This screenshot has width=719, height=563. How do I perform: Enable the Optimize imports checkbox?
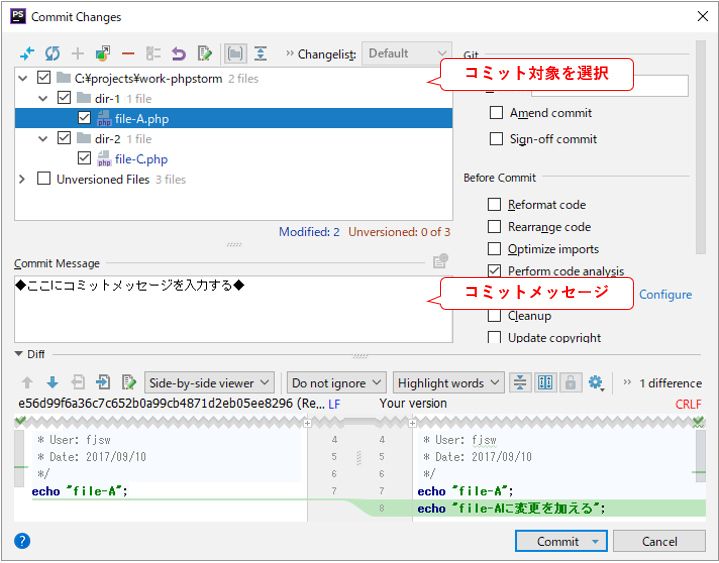(x=494, y=248)
